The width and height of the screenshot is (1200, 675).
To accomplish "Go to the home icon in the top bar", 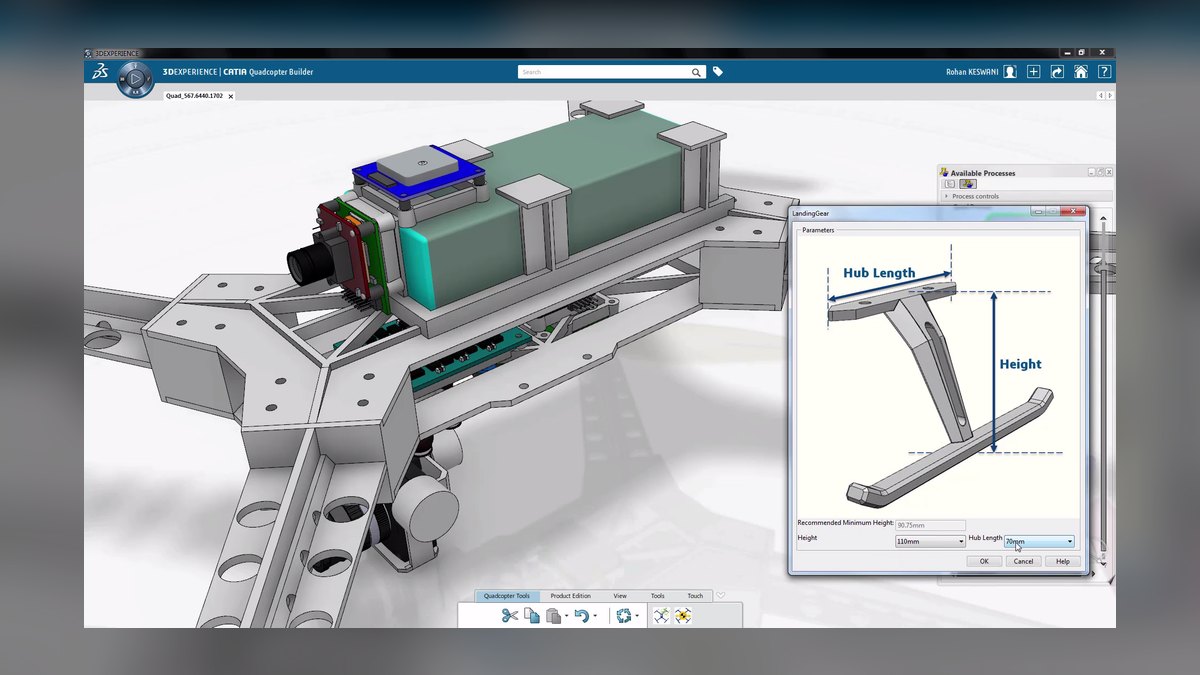I will (1081, 72).
